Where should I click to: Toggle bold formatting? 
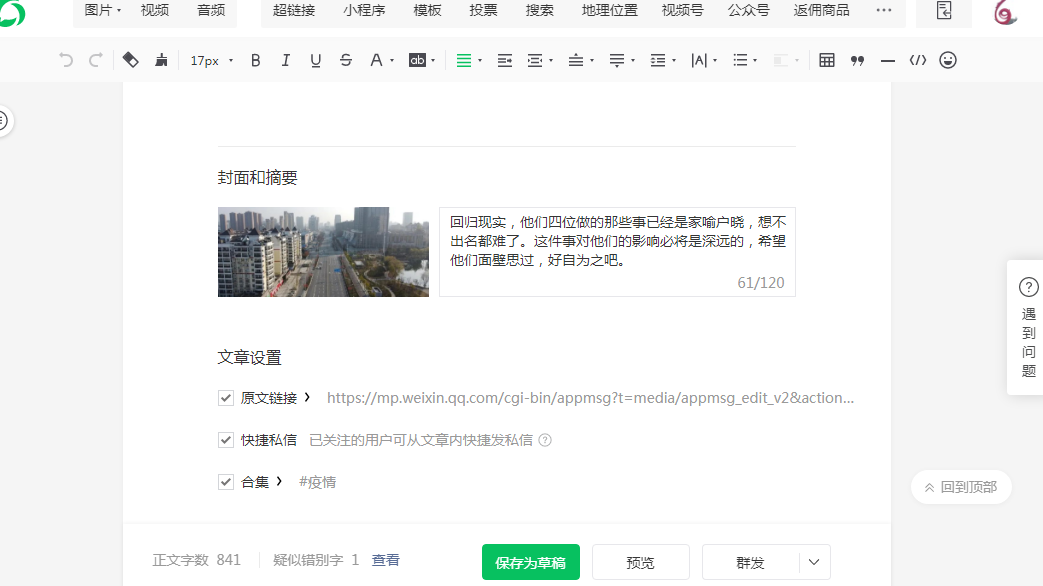pyautogui.click(x=255, y=61)
